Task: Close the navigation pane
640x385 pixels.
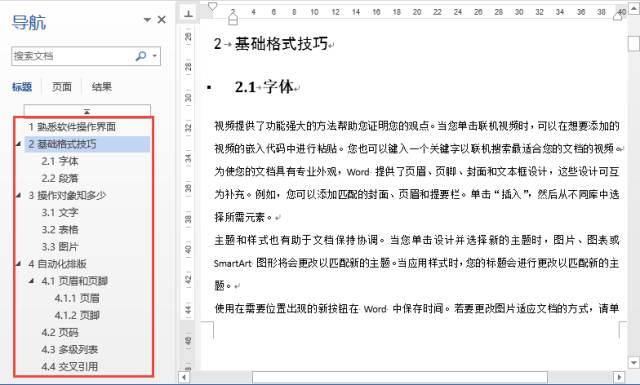Action: pos(162,20)
